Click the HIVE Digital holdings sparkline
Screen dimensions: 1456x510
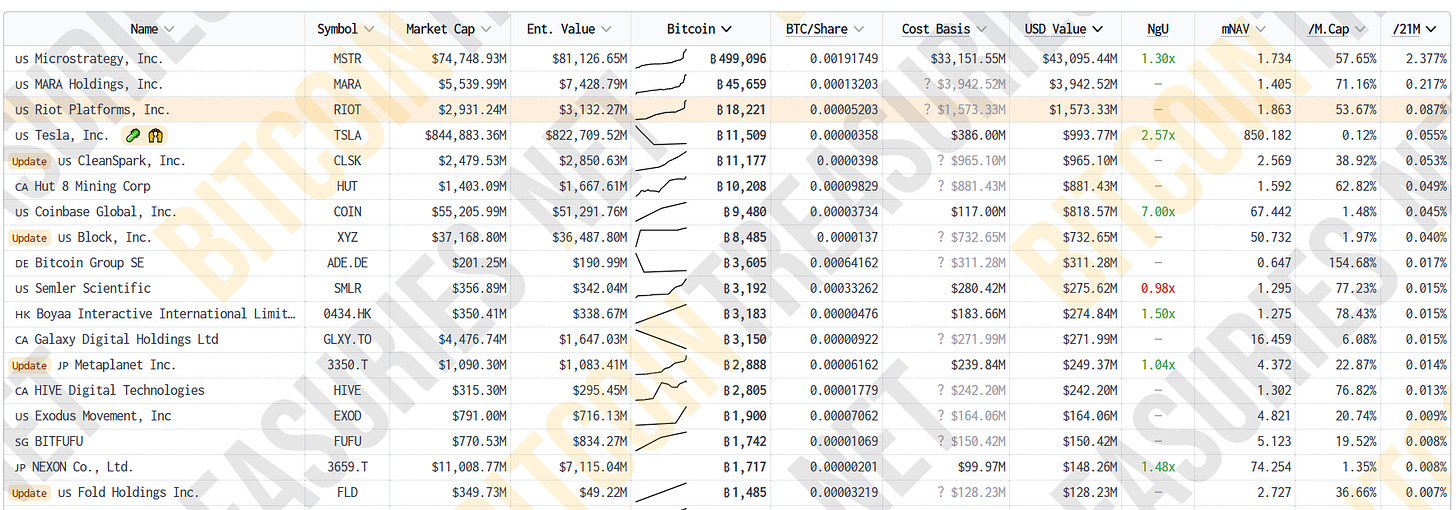tap(661, 390)
